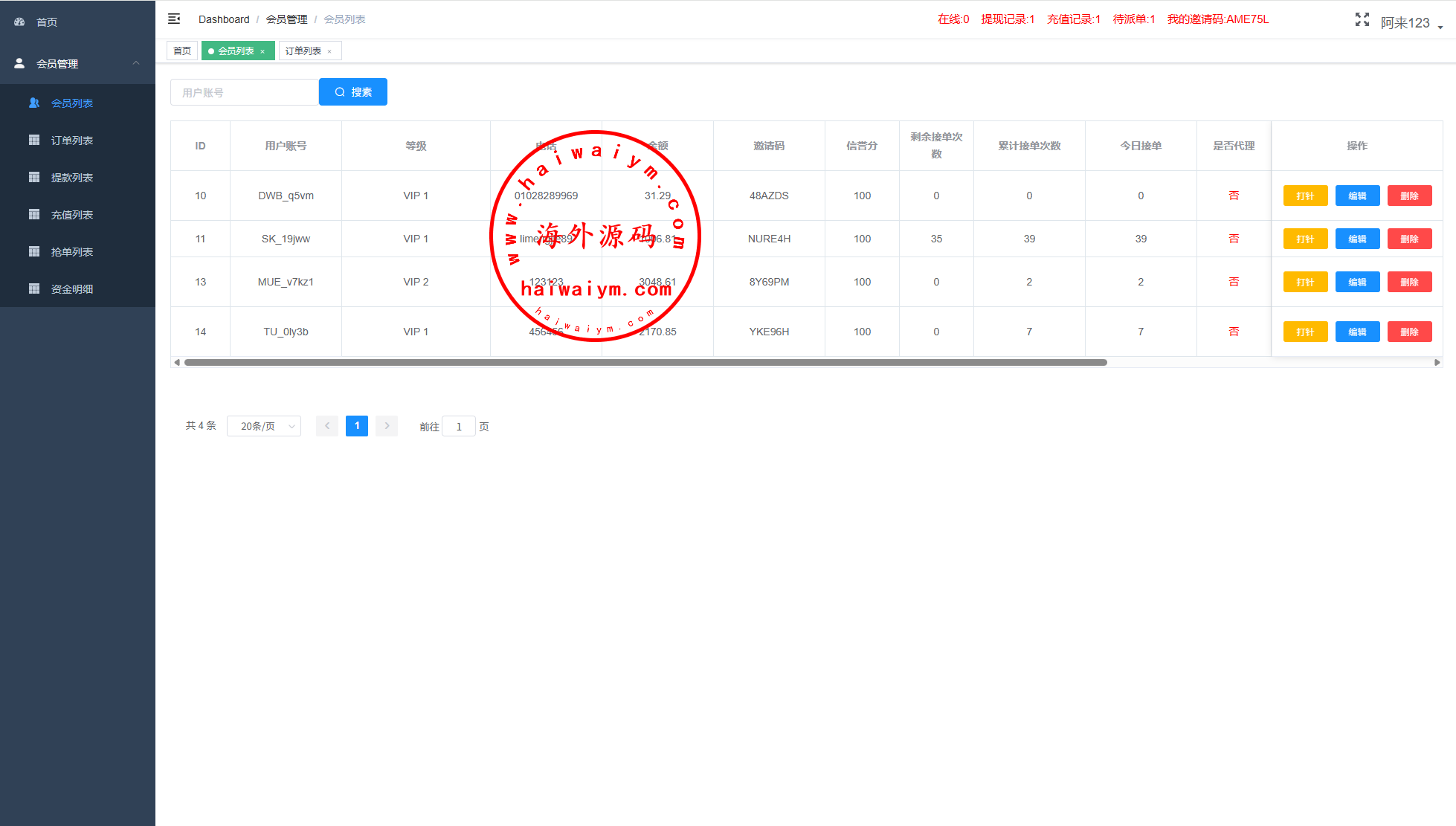Screen dimensions: 1456x826
Task: Open 抢单列表 in the sidebar
Action: click(71, 252)
